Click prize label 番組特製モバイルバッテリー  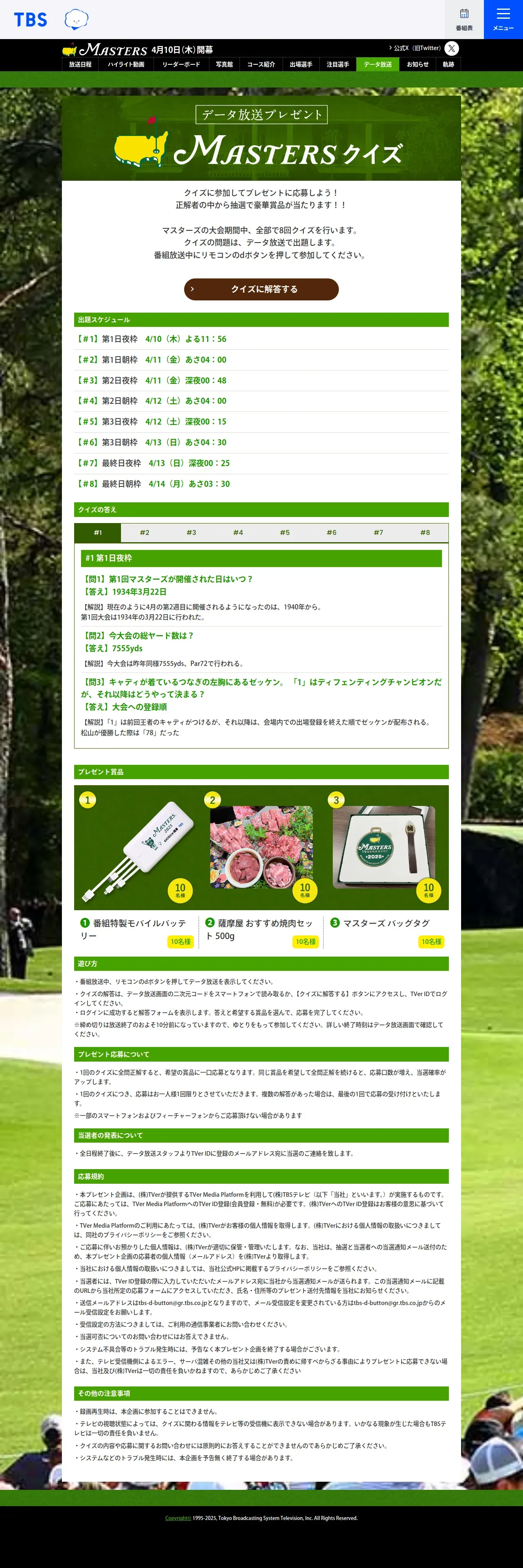tap(134, 929)
